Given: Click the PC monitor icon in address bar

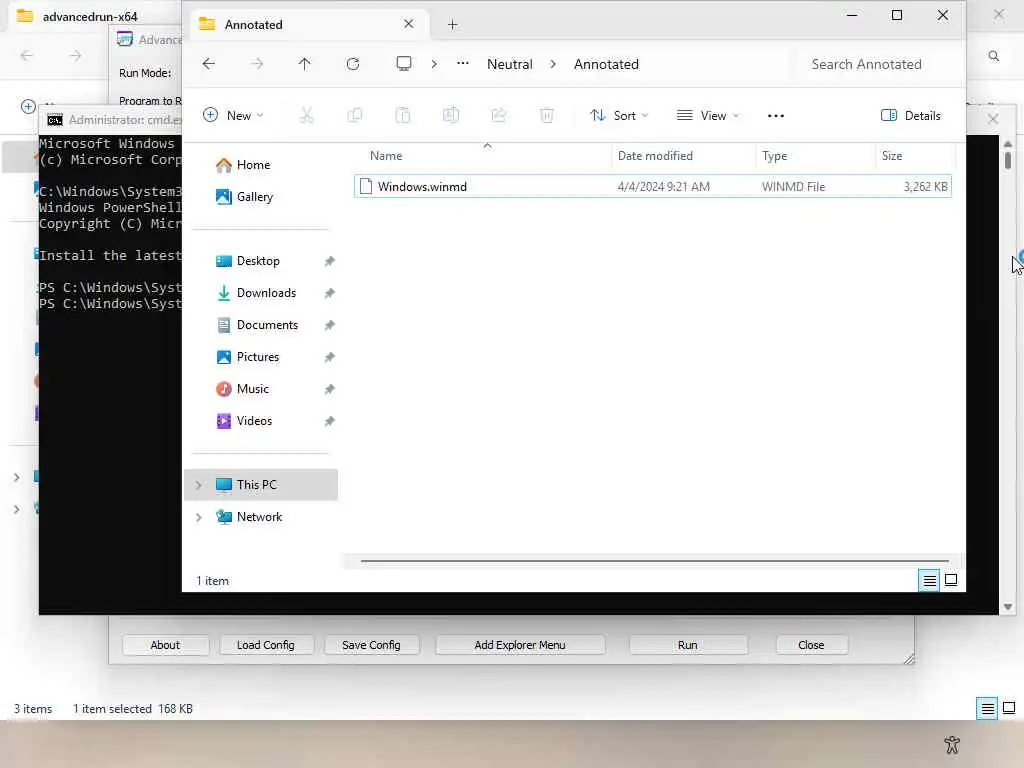Looking at the screenshot, I should coord(404,63).
